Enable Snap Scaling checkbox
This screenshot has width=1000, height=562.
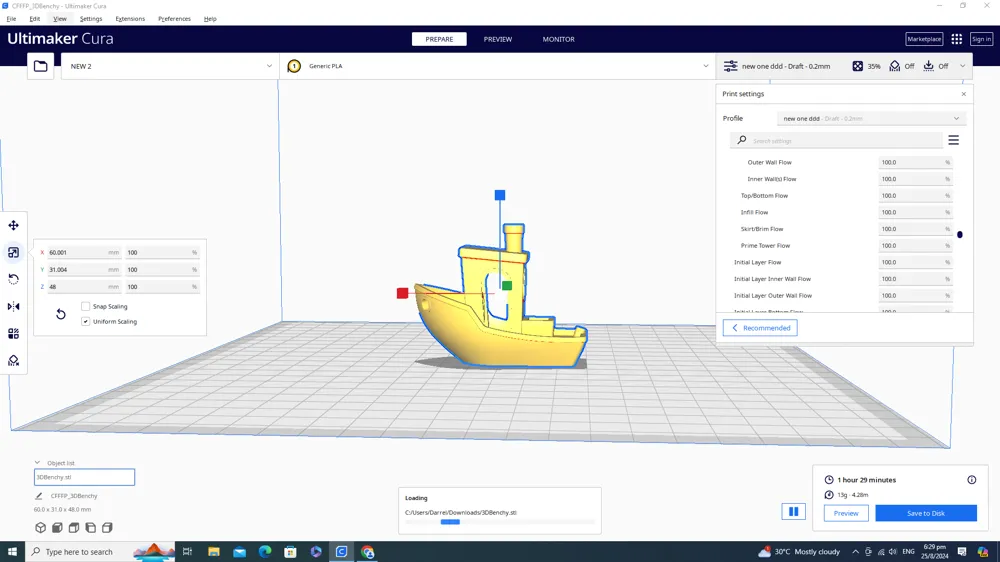pyautogui.click(x=85, y=306)
